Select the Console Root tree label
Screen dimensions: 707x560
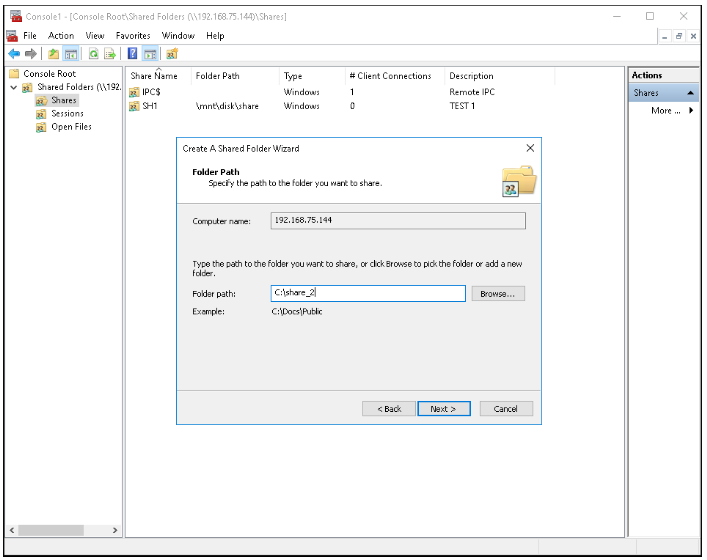click(x=50, y=73)
